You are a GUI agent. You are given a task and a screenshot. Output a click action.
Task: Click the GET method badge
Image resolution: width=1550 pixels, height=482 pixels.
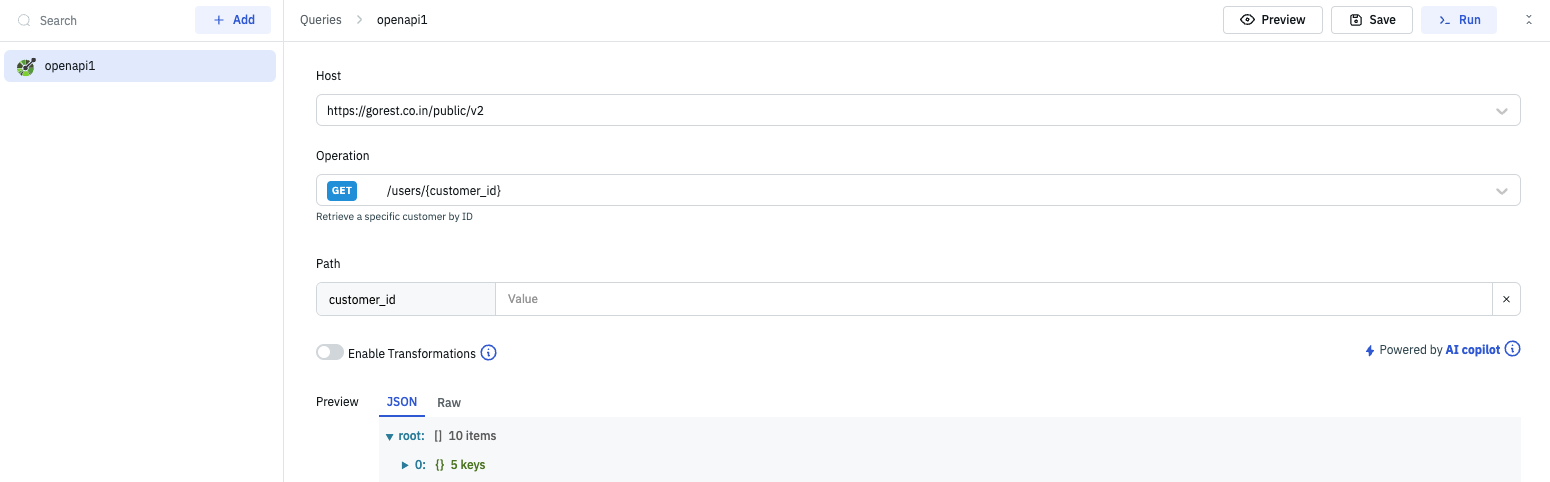coord(342,190)
